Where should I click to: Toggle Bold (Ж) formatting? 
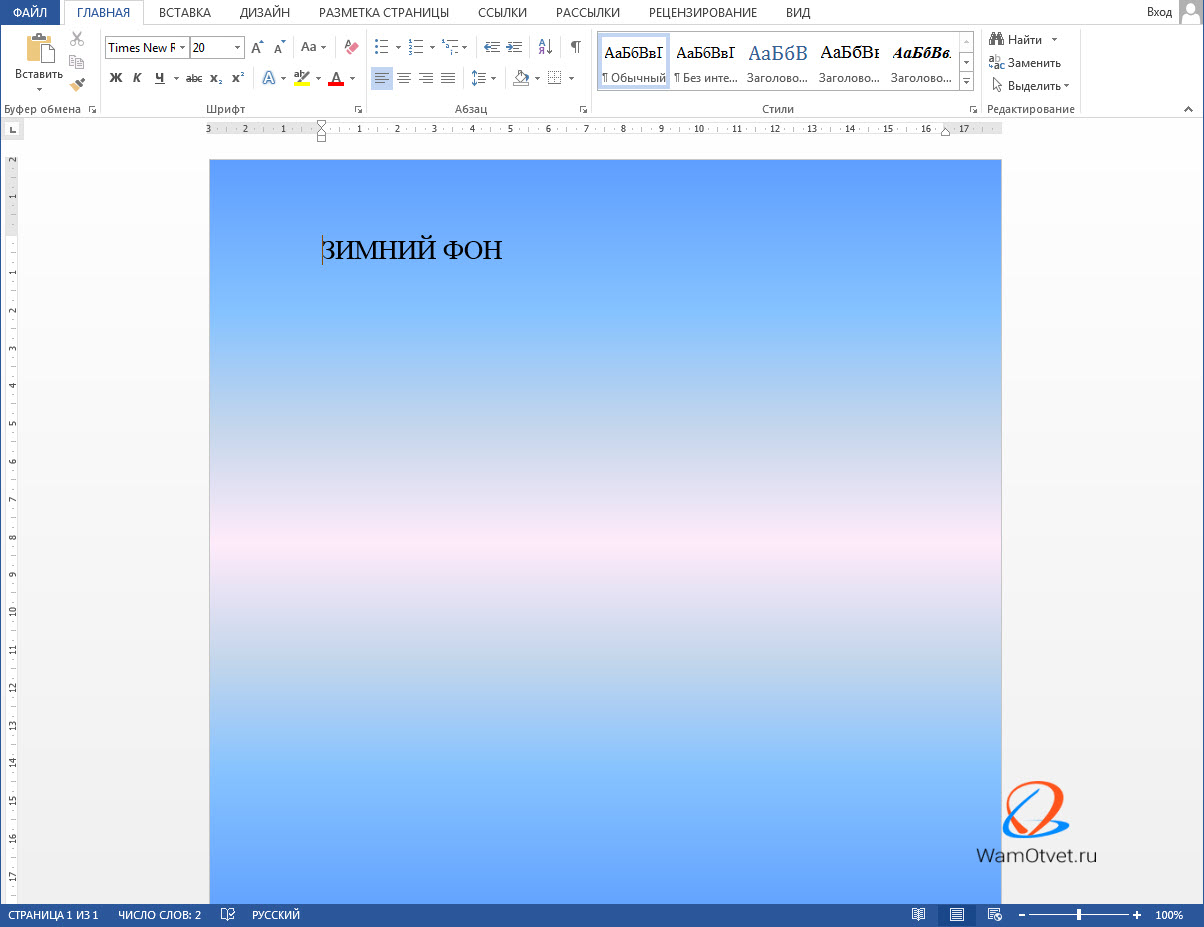tap(115, 78)
